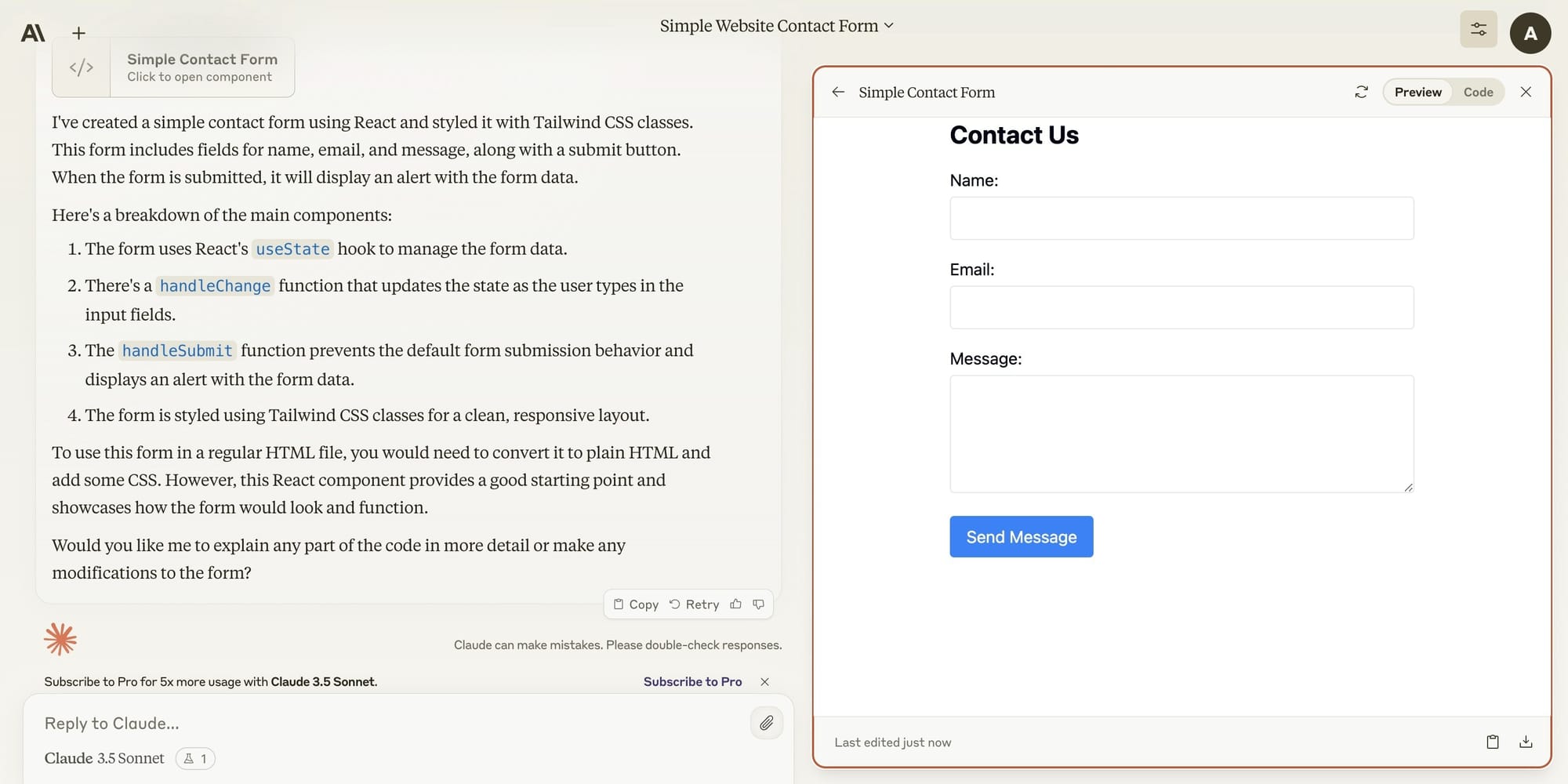The image size is (1568, 784).
Task: Refresh the contact form preview
Action: point(1361,92)
